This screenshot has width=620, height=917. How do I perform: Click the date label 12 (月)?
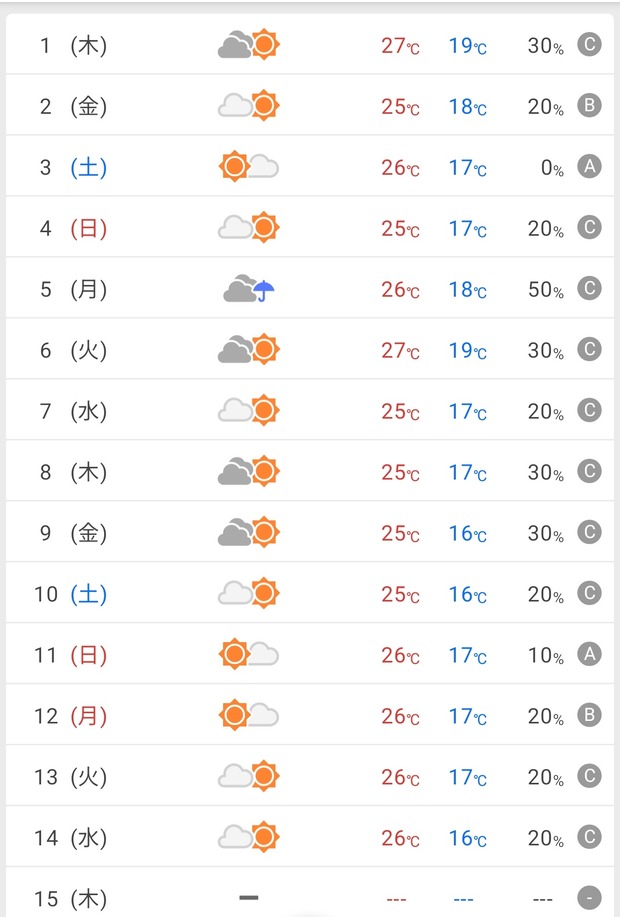point(70,716)
